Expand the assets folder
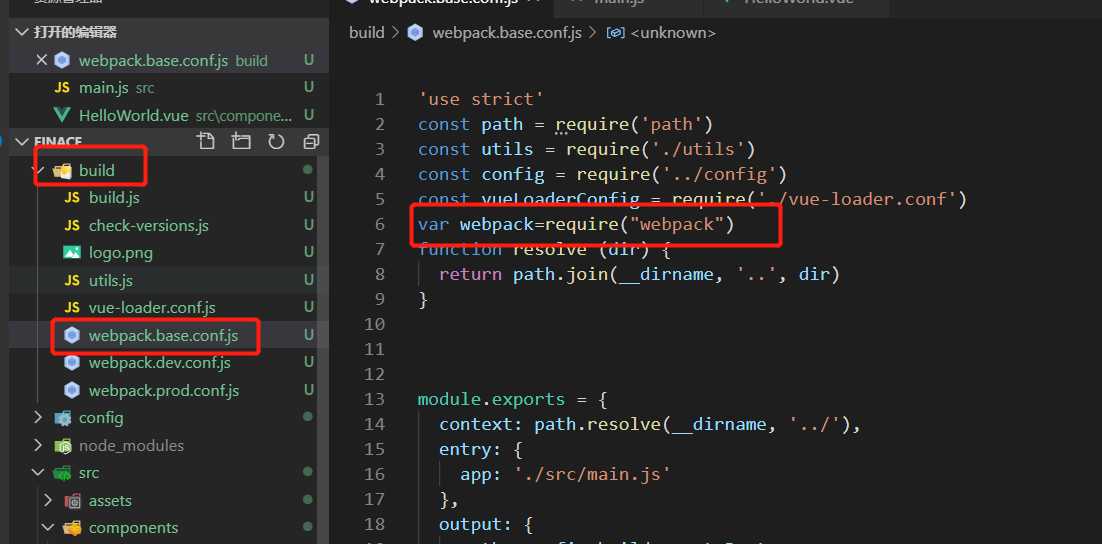1102x544 pixels. click(48, 500)
